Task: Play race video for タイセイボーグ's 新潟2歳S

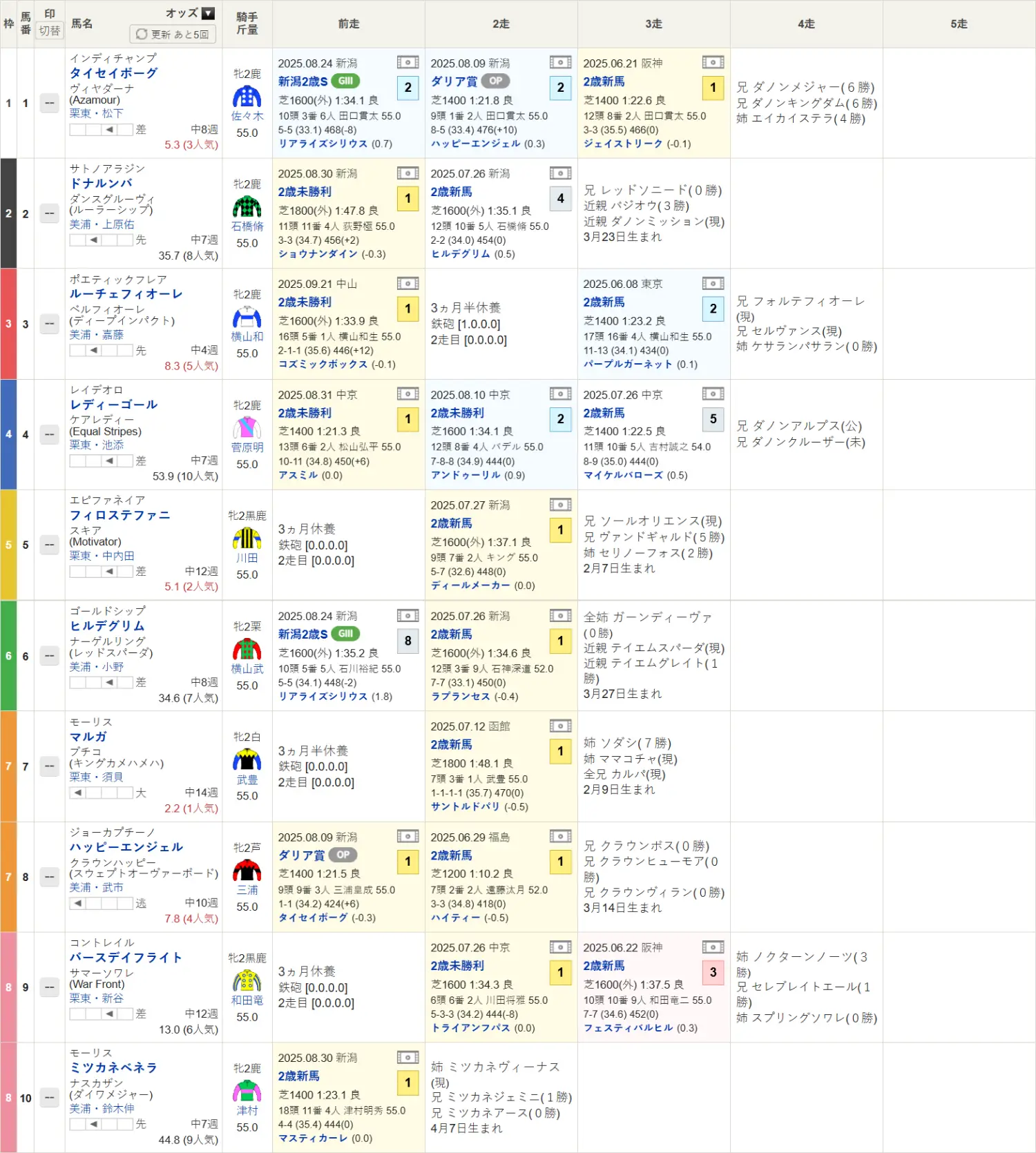Action: click(x=407, y=63)
